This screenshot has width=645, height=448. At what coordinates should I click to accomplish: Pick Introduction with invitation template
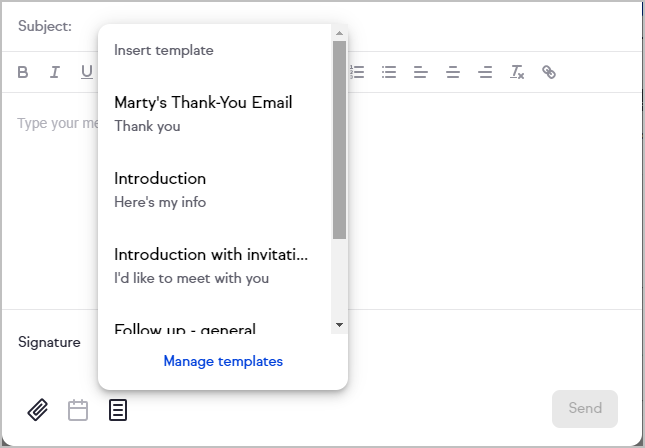[x=215, y=266]
